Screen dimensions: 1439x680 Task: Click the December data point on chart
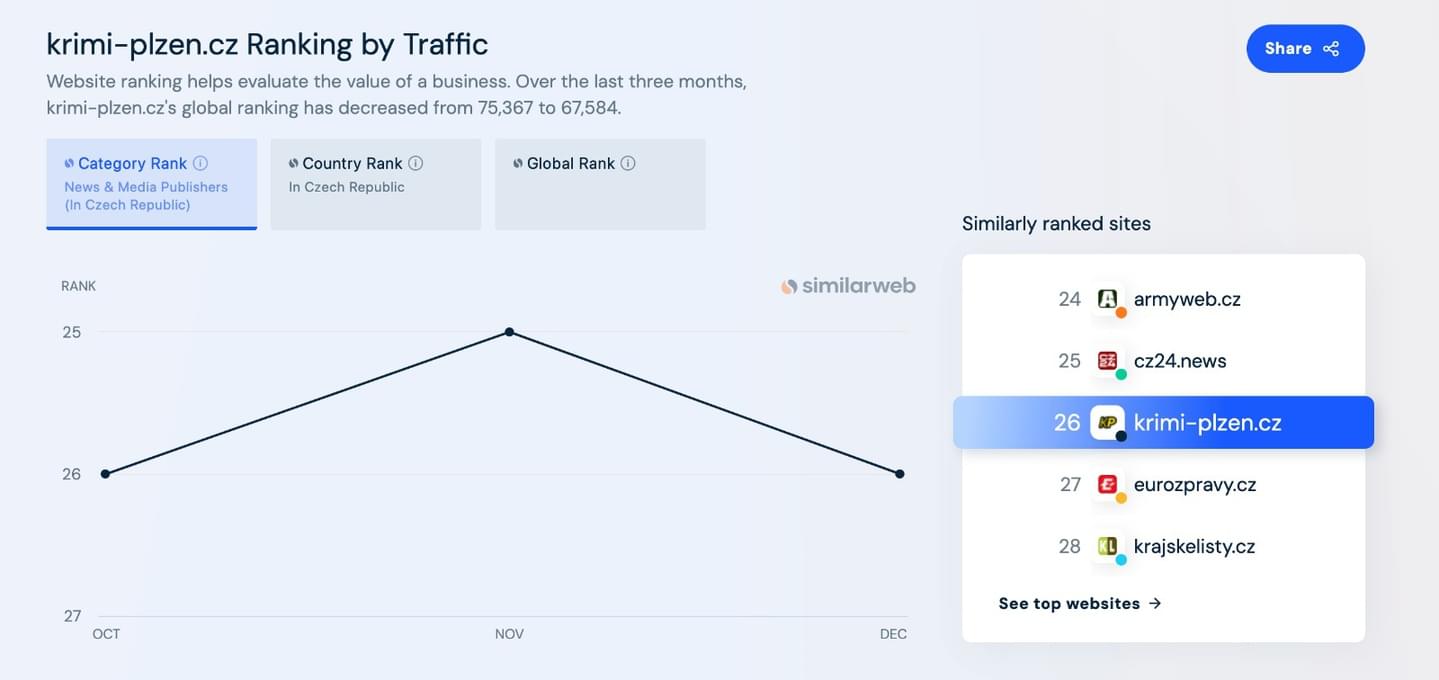(900, 474)
